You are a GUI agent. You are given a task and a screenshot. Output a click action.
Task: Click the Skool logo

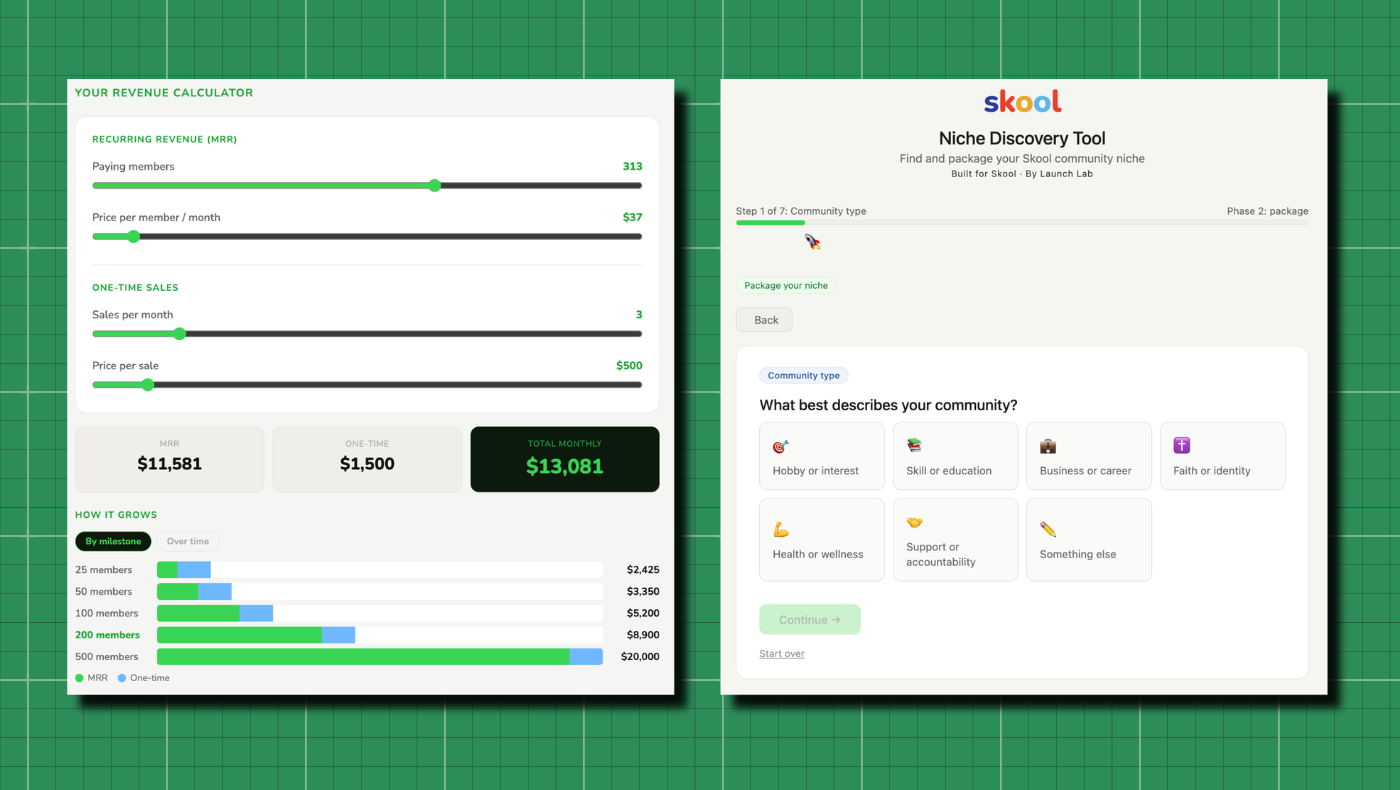(1022, 102)
